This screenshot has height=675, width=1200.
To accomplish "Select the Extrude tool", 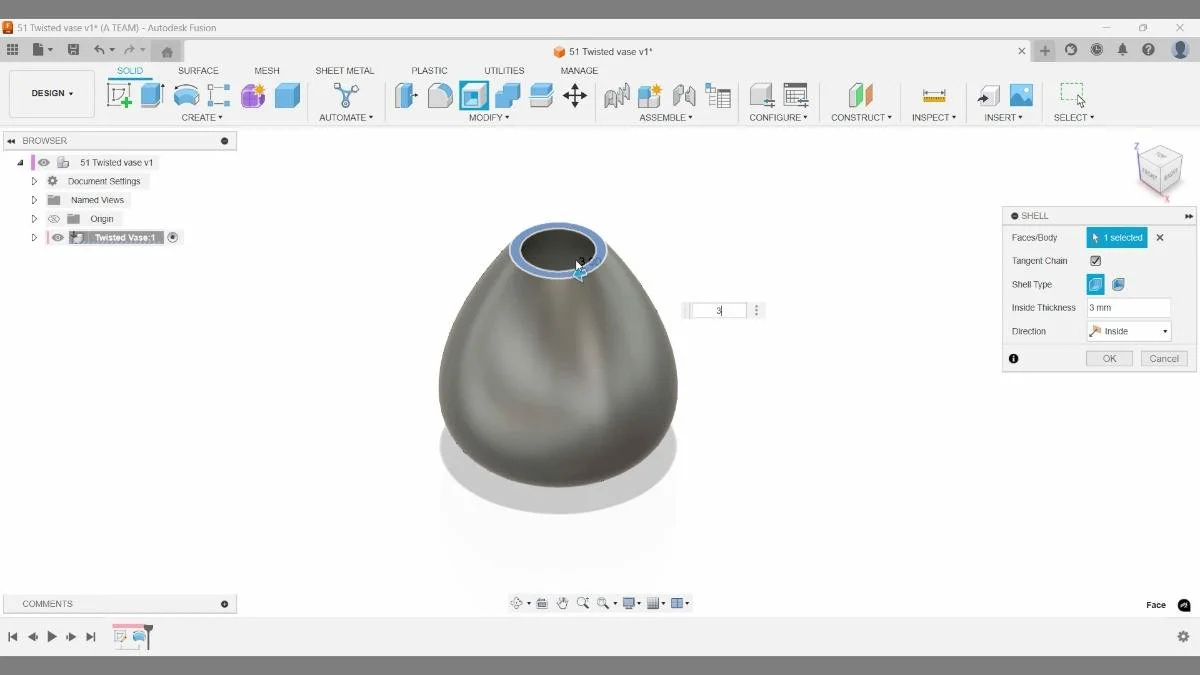I will [x=151, y=95].
